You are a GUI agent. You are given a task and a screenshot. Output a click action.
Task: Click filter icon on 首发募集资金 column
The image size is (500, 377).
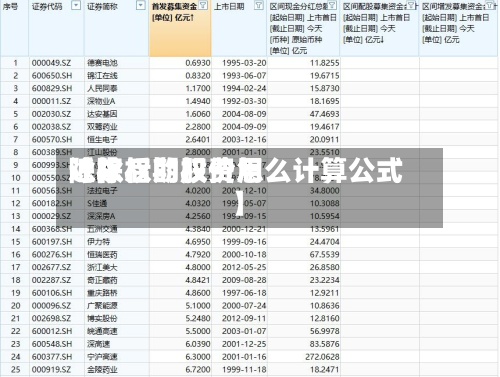[203, 5]
